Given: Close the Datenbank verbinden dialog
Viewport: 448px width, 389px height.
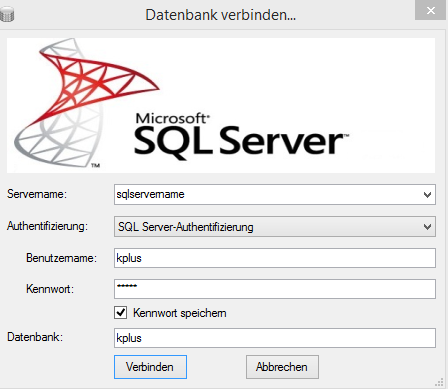Looking at the screenshot, I should pyautogui.click(x=431, y=11).
